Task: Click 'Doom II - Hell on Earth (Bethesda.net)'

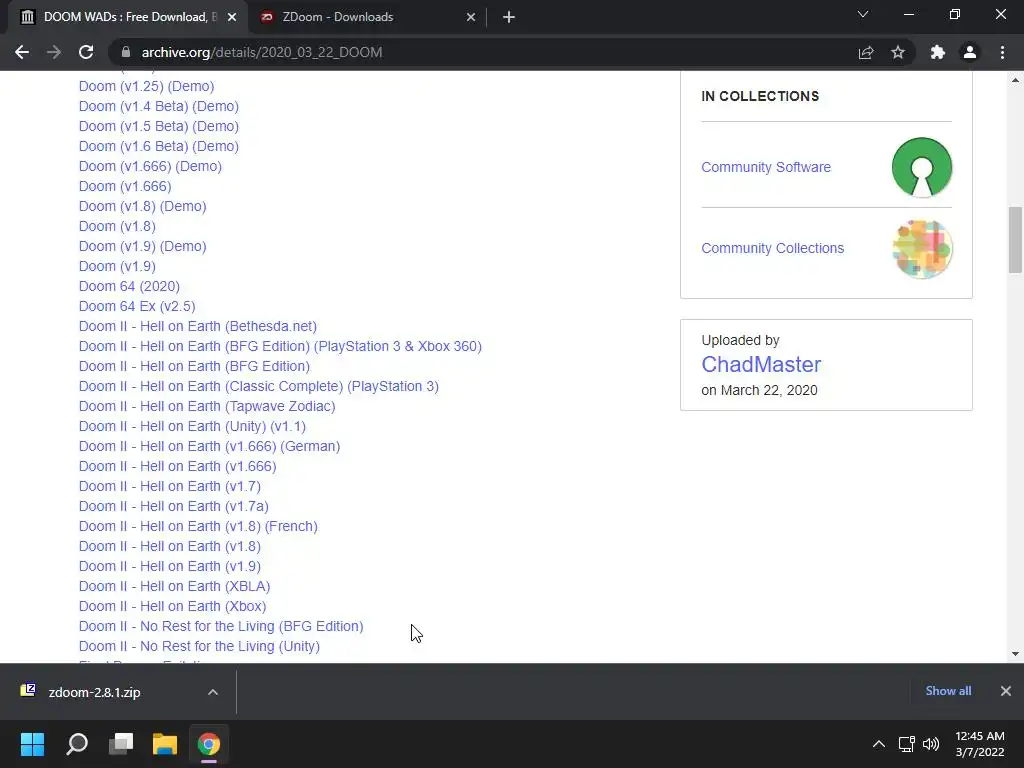Action: point(198,327)
